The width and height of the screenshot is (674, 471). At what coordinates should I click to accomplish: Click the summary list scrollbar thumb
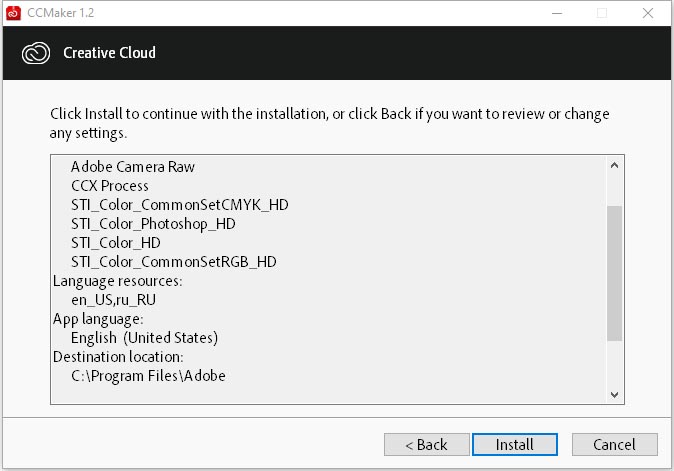614,273
